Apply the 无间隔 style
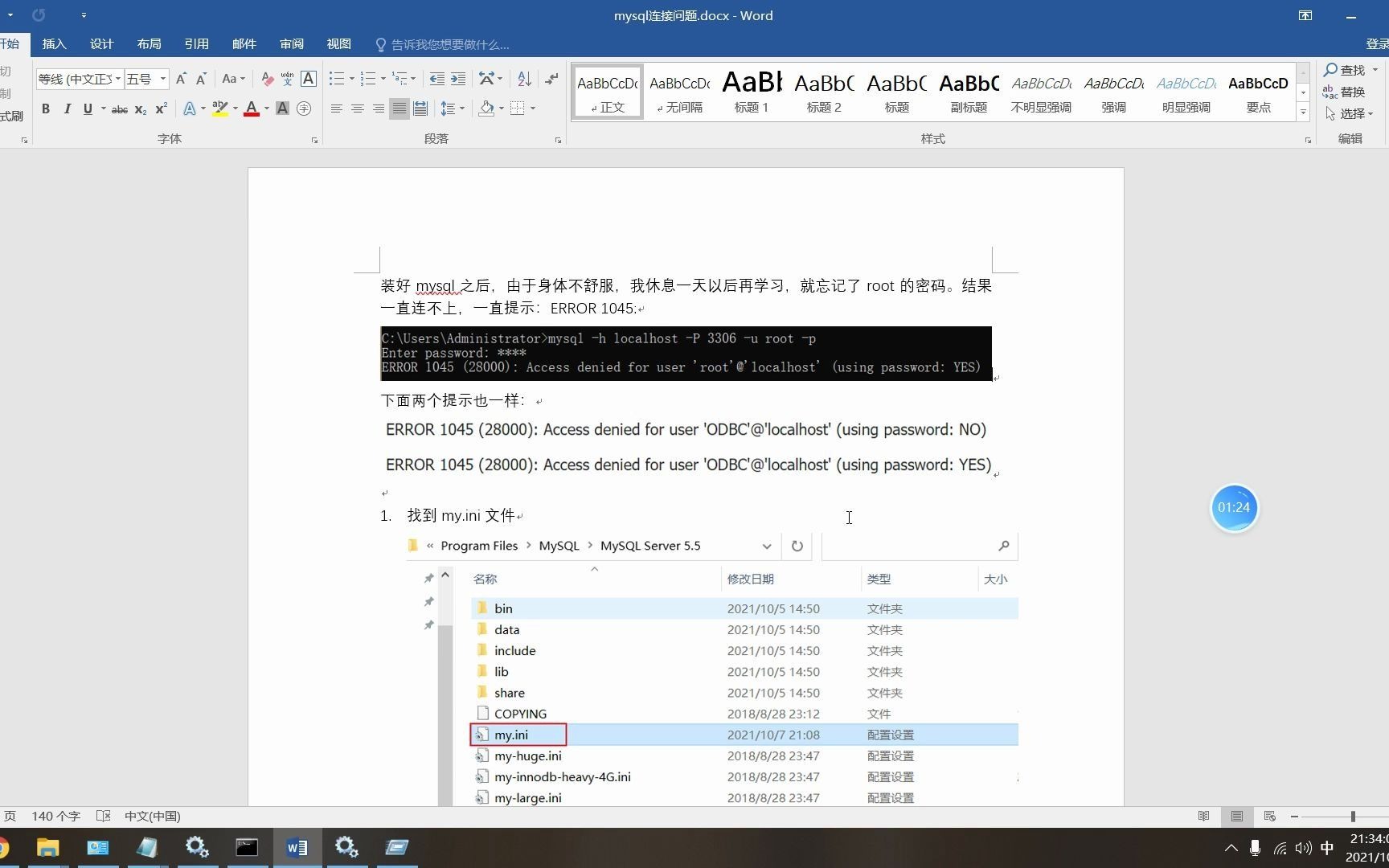The width and height of the screenshot is (1389, 868). pos(679,92)
